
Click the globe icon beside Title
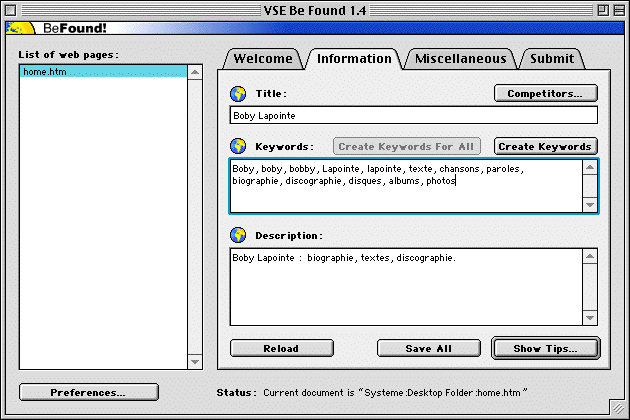pyautogui.click(x=238, y=94)
